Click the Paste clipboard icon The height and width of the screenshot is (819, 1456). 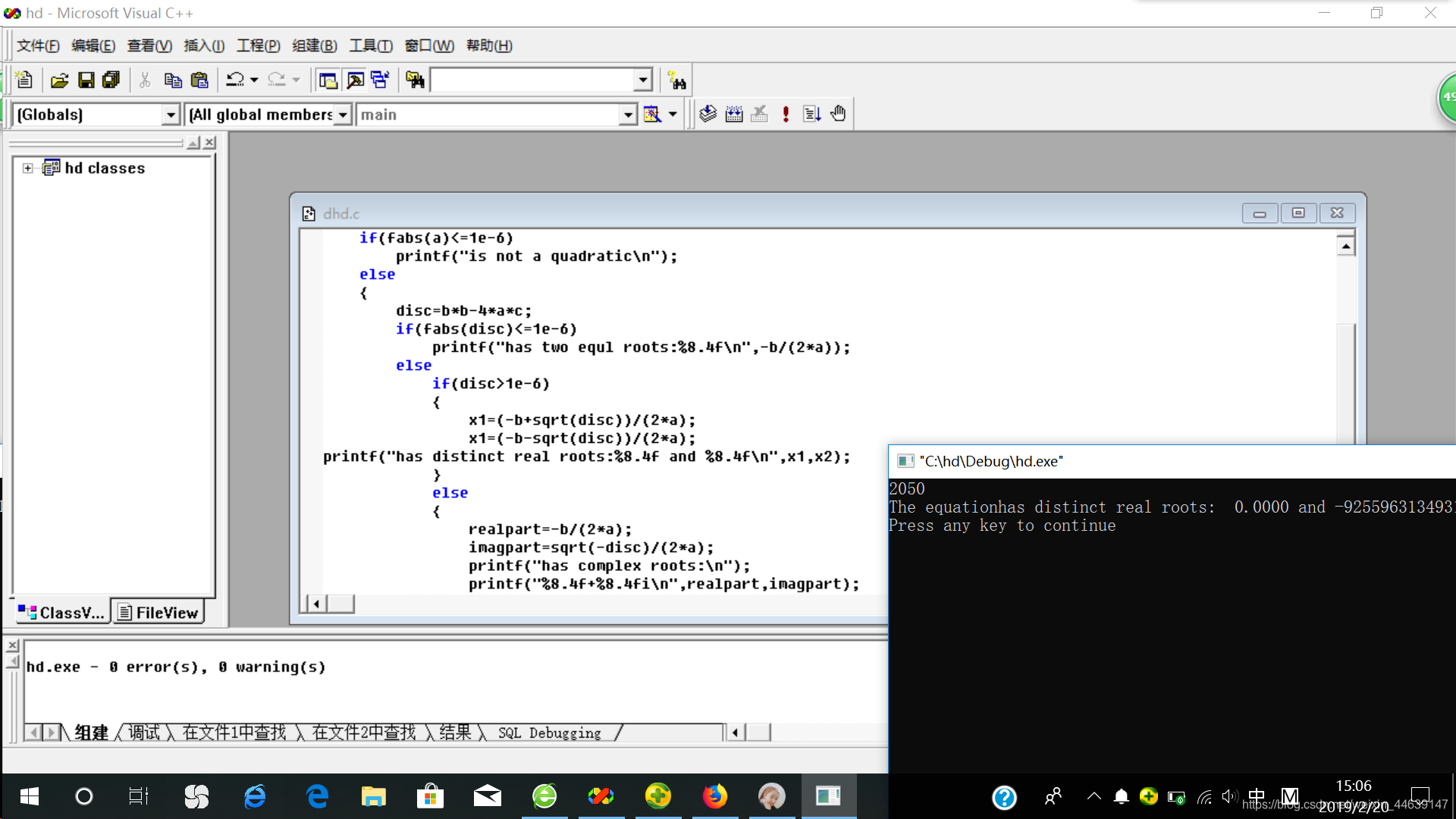click(199, 80)
